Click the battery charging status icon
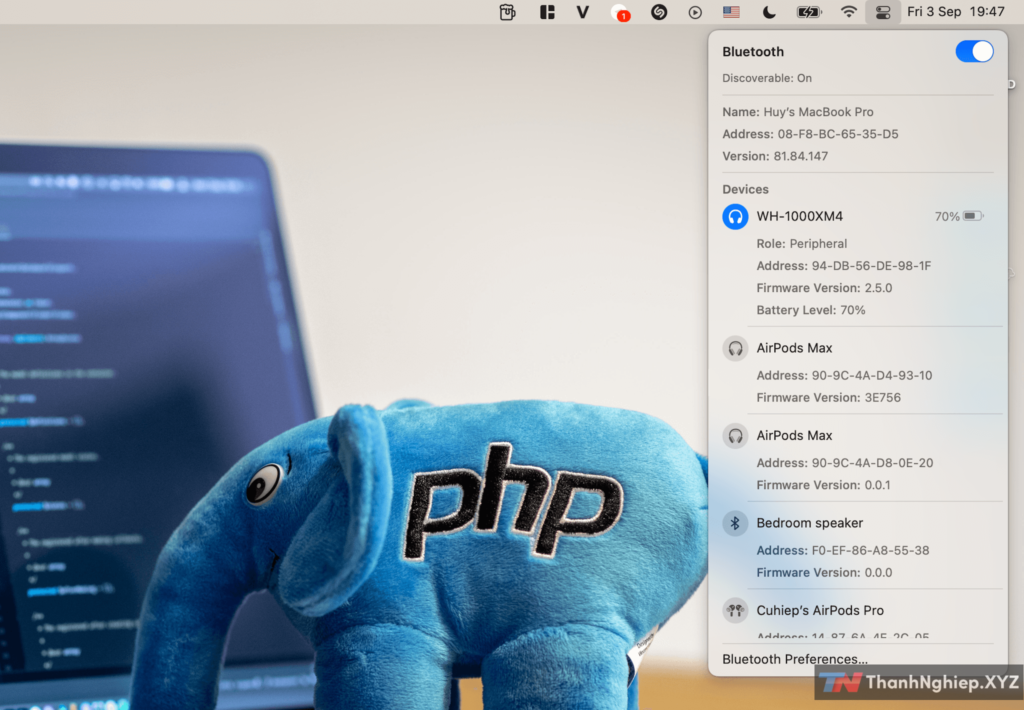The image size is (1024, 710). (808, 12)
